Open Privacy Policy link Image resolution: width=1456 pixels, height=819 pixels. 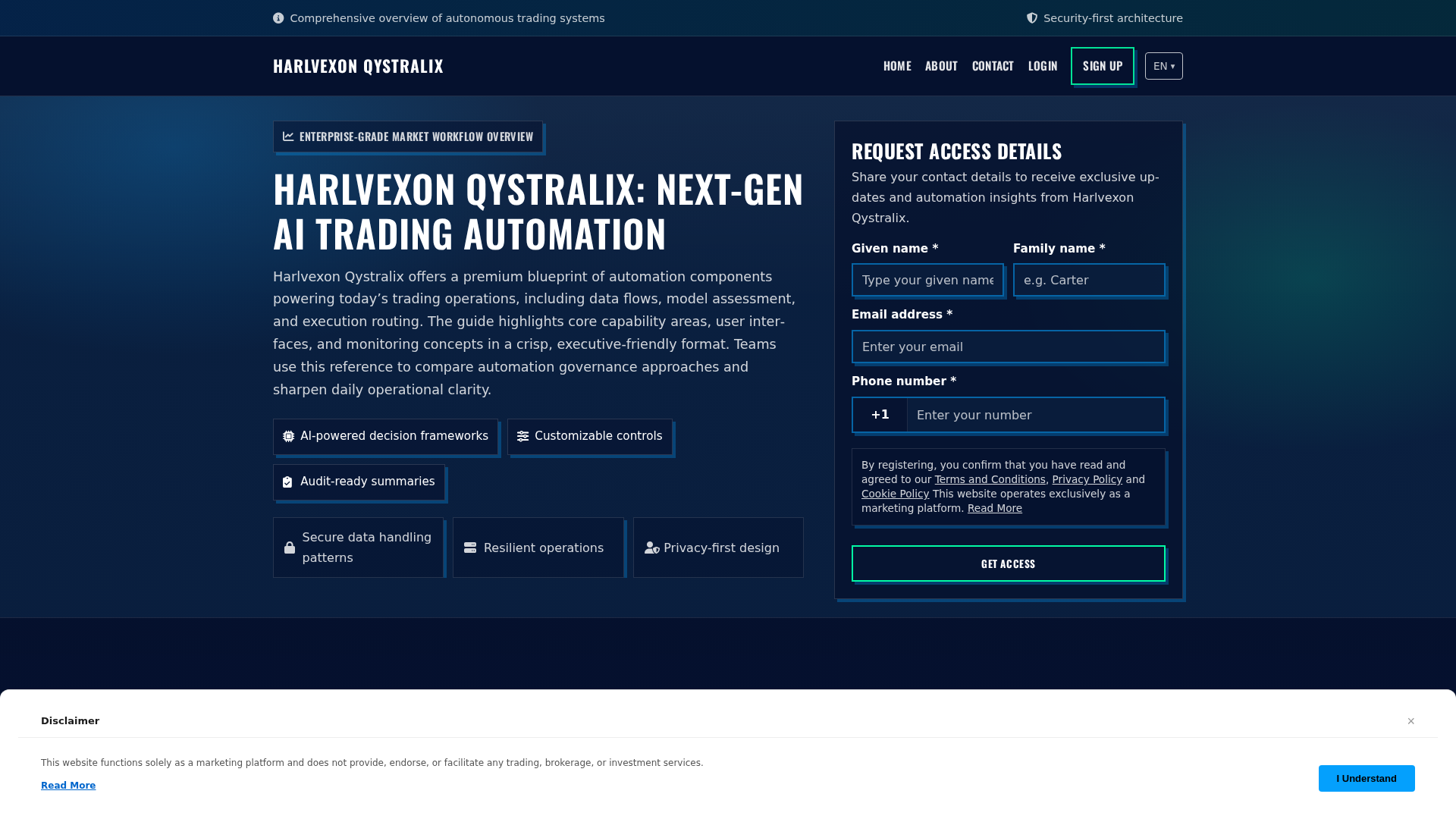point(1087,479)
